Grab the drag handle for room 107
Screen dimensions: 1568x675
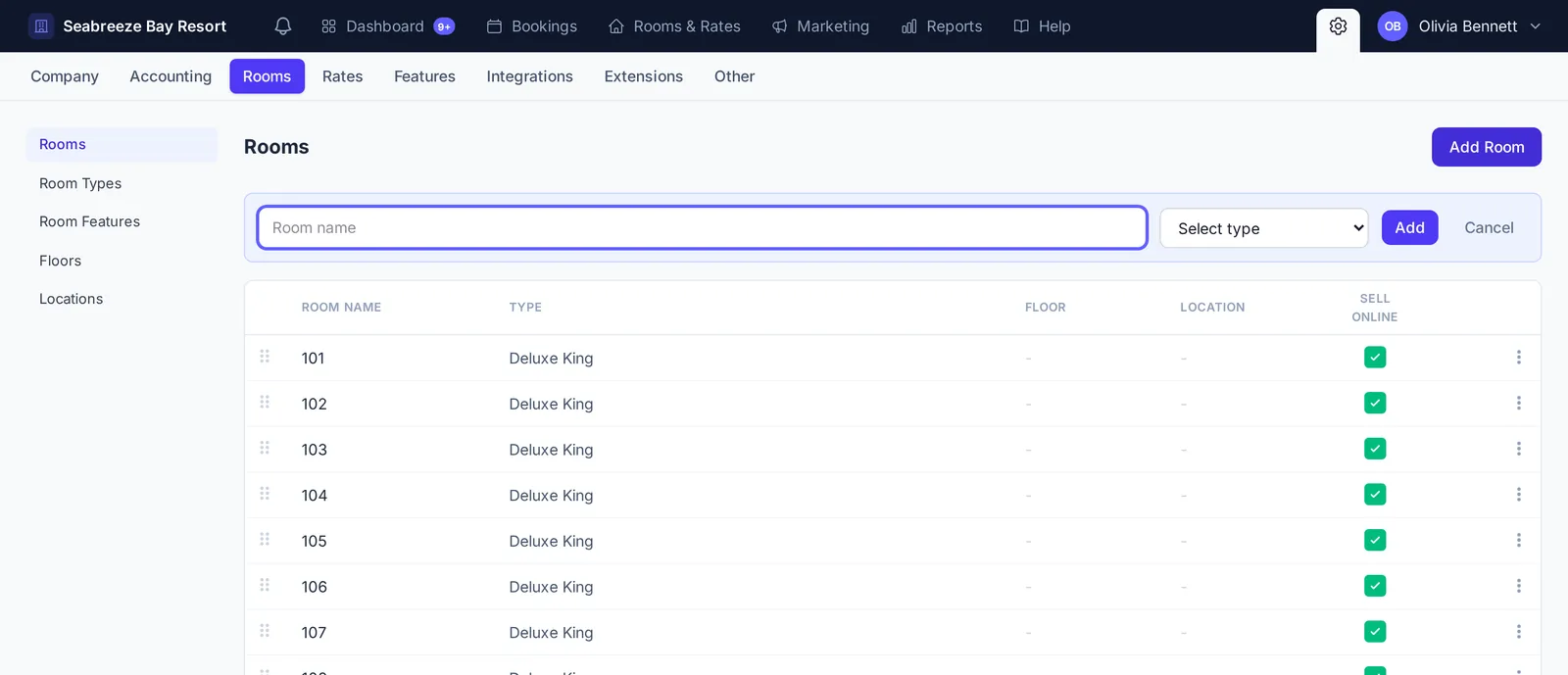pos(265,631)
